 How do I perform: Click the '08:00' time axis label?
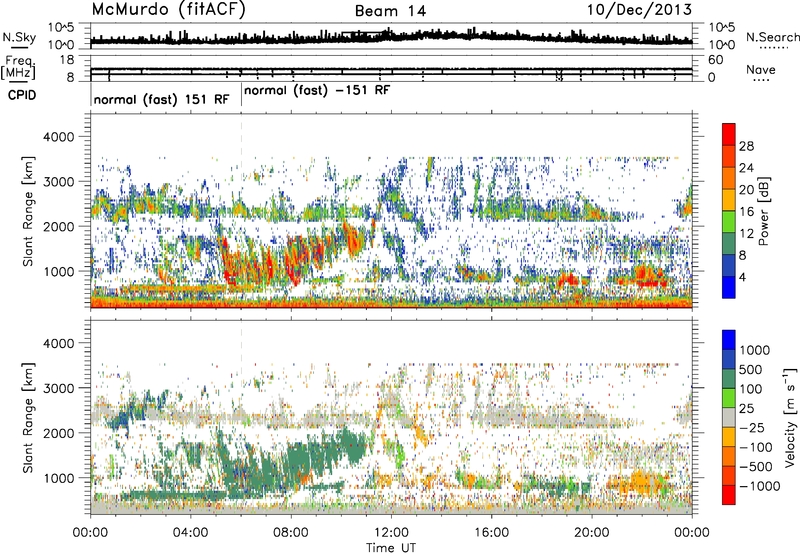[291, 533]
